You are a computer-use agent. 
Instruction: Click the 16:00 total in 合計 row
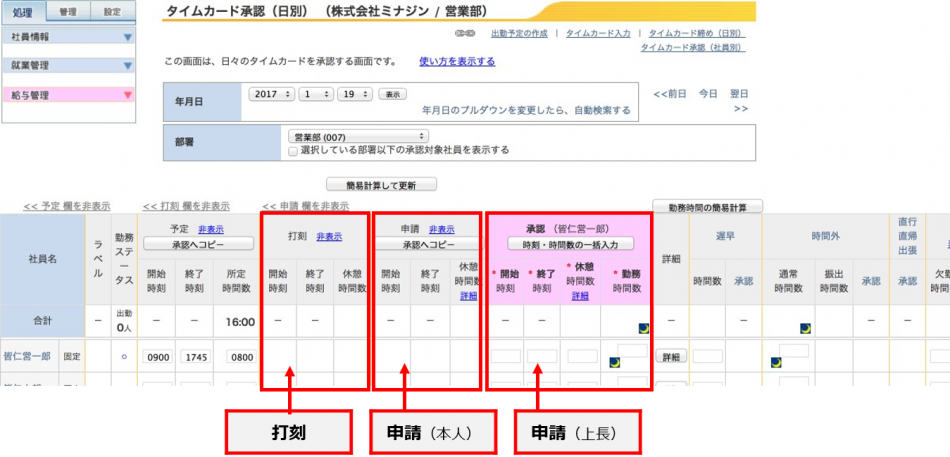coord(241,322)
